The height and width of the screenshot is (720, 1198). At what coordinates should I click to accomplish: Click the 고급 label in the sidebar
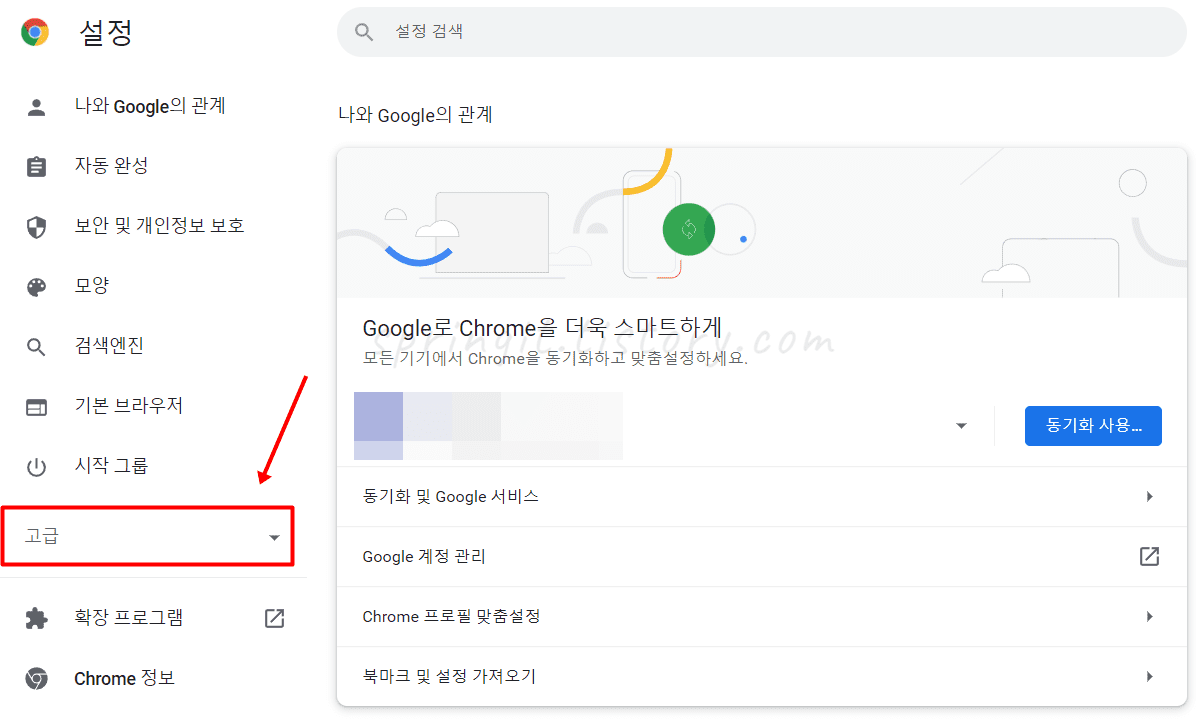click(41, 536)
